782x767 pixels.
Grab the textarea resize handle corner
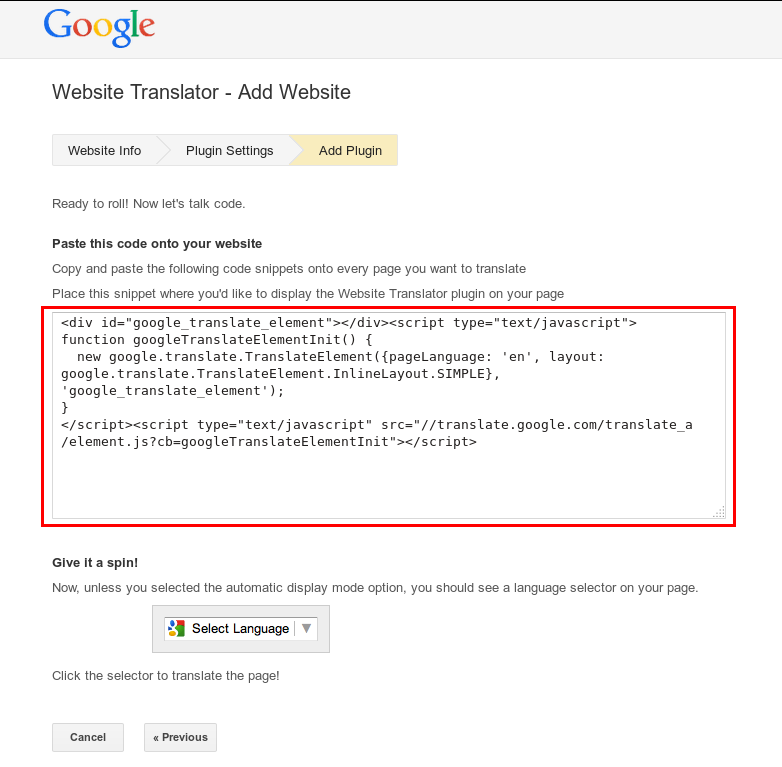[x=720, y=513]
